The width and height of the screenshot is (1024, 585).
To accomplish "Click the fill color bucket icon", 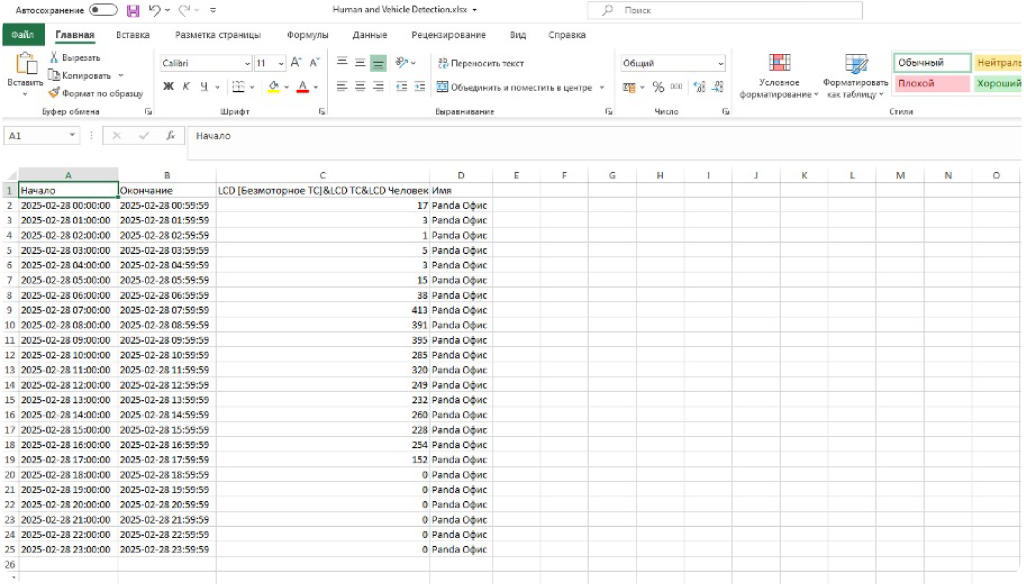I will [273, 87].
